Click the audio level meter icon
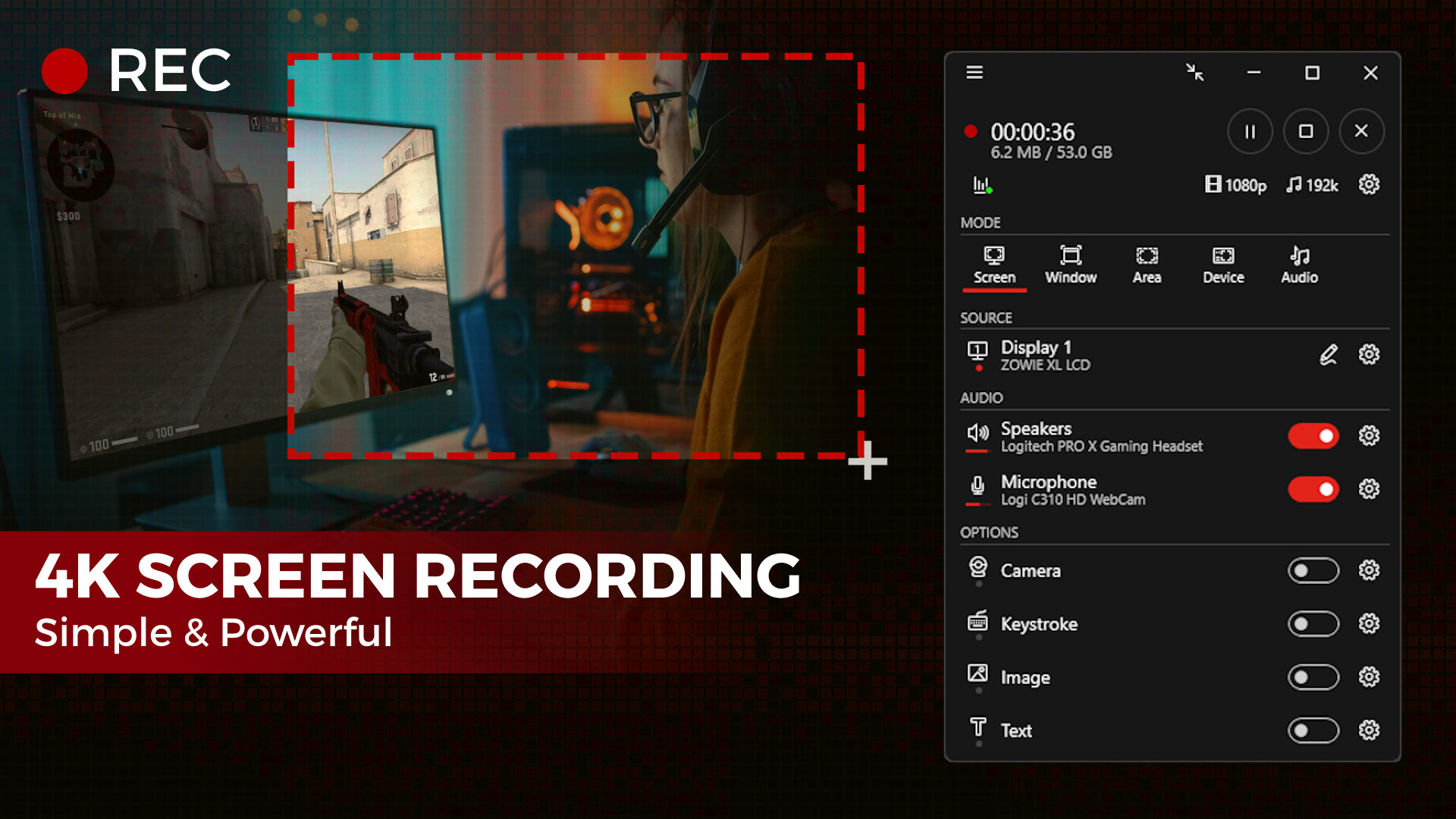Viewport: 1456px width, 819px height. coord(981,184)
